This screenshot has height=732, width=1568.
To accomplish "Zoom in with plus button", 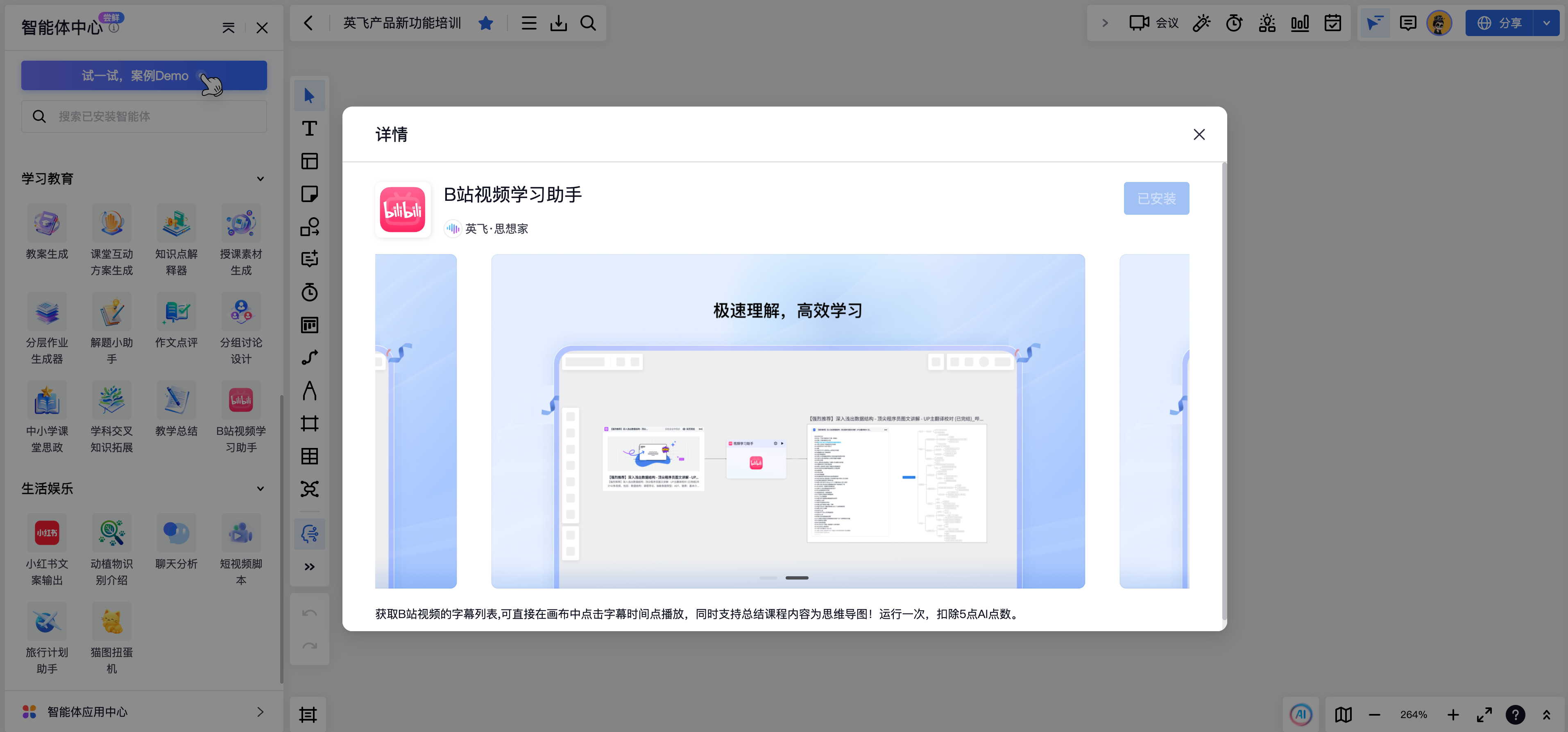I will click(1453, 714).
